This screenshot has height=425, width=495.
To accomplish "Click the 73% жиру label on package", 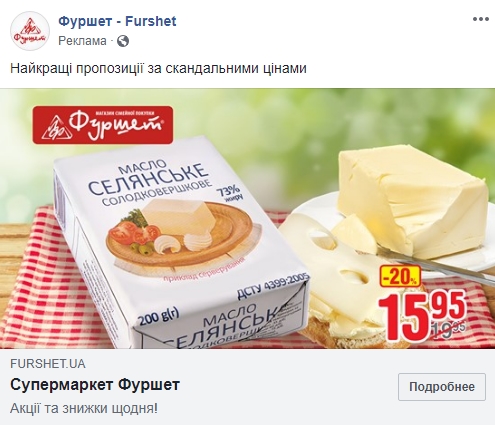I will (x=229, y=194).
